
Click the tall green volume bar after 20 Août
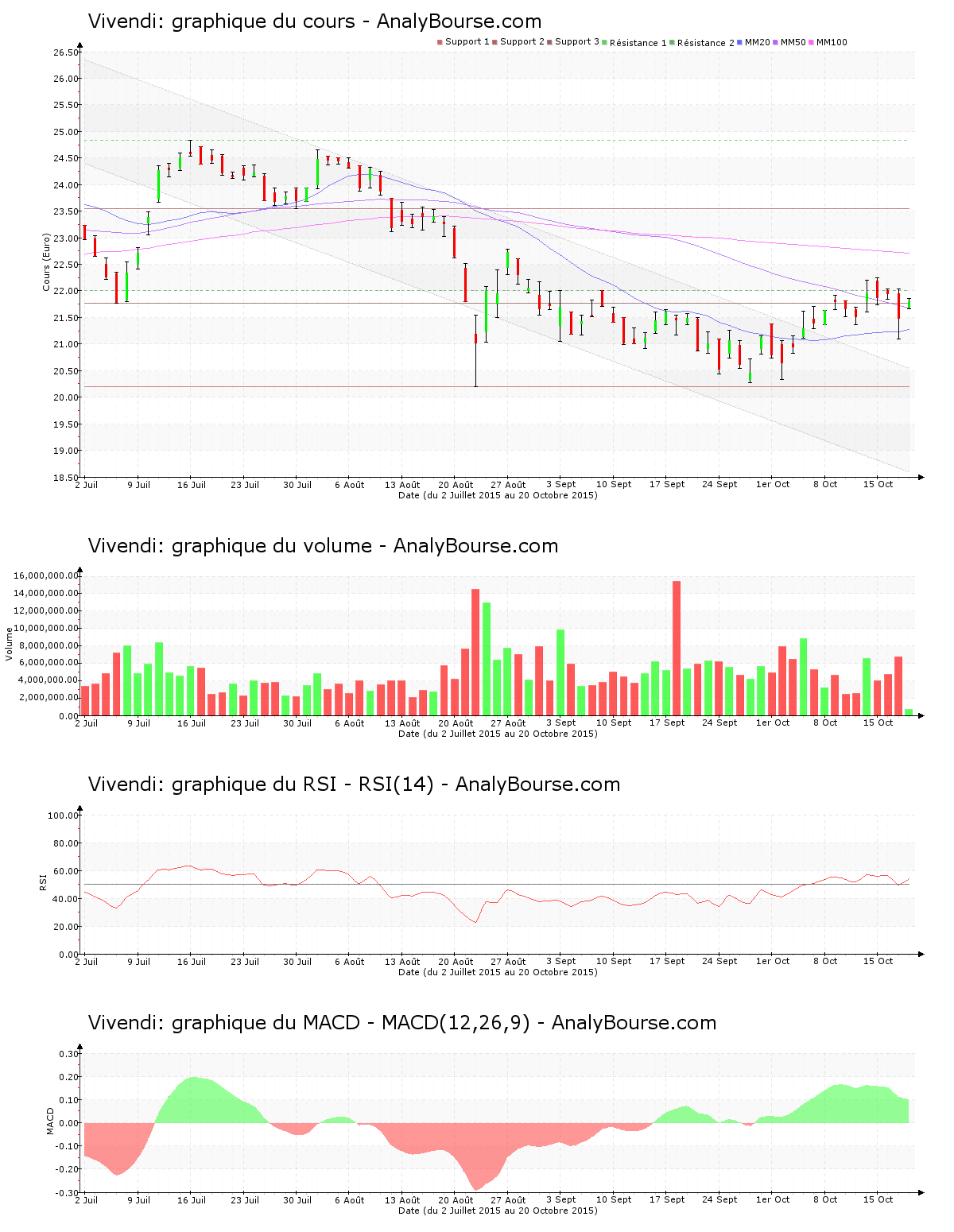pyautogui.click(x=487, y=659)
